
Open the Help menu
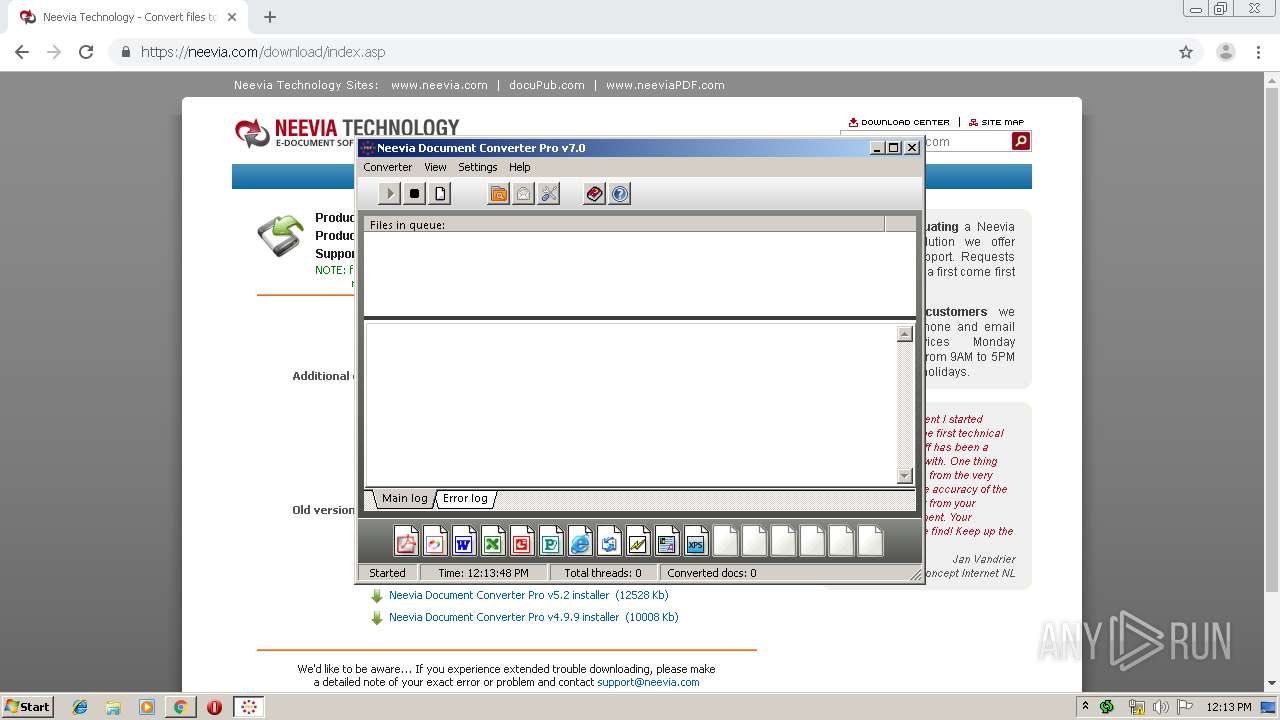click(519, 167)
